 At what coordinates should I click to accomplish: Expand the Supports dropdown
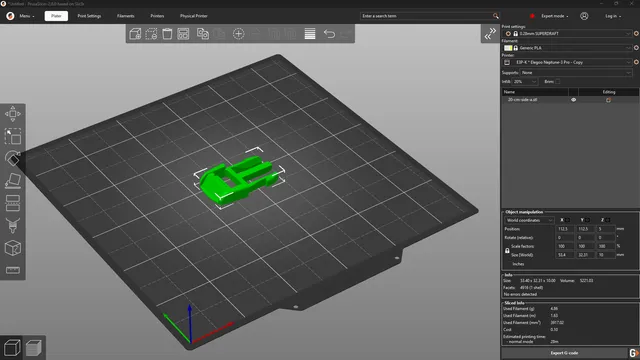pos(576,73)
